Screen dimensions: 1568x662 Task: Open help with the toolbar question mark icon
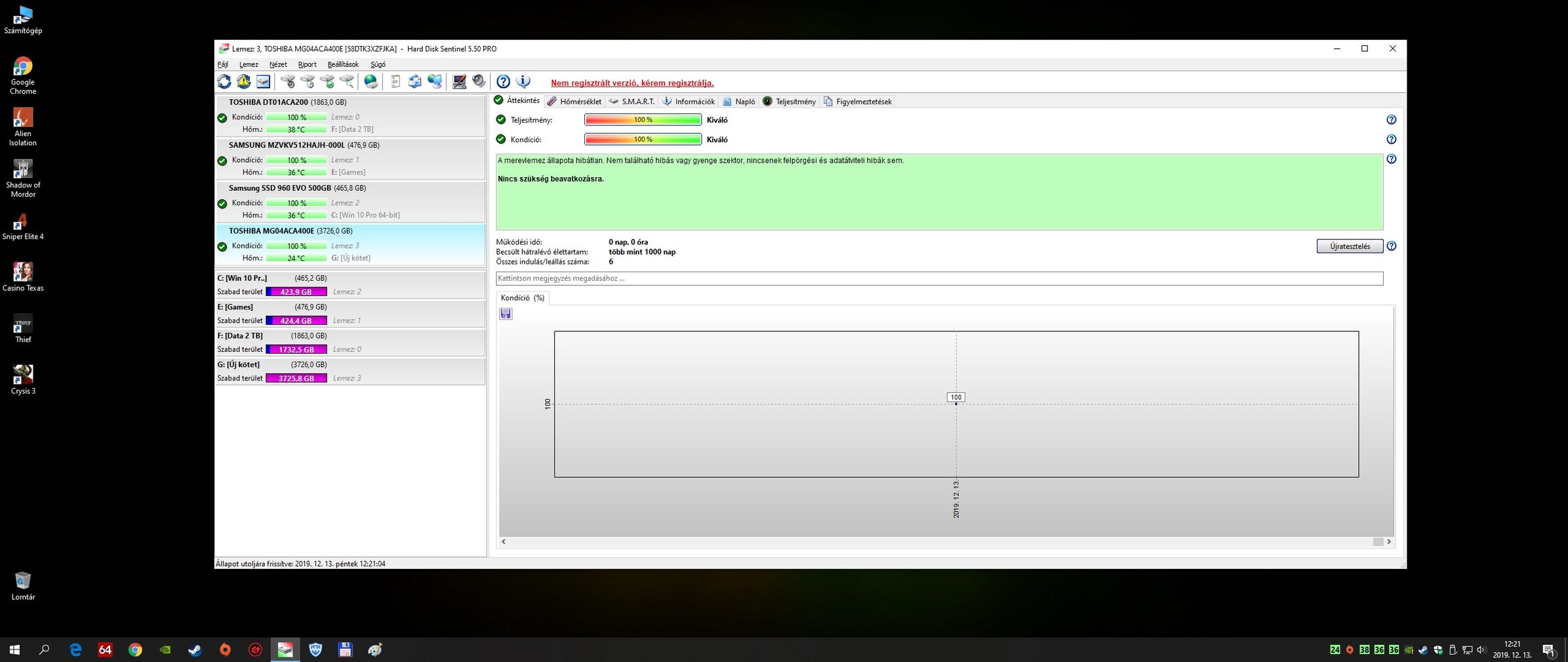pyautogui.click(x=503, y=81)
